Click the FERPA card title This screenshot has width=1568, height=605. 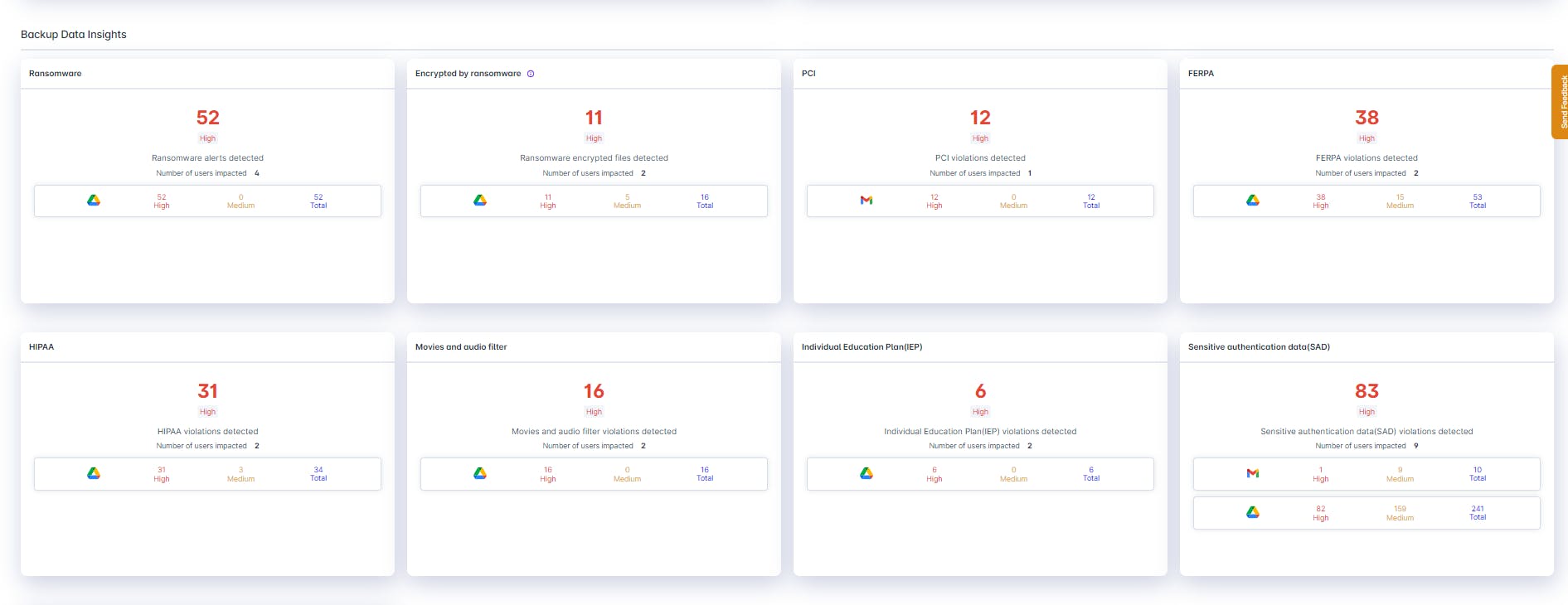1201,74
